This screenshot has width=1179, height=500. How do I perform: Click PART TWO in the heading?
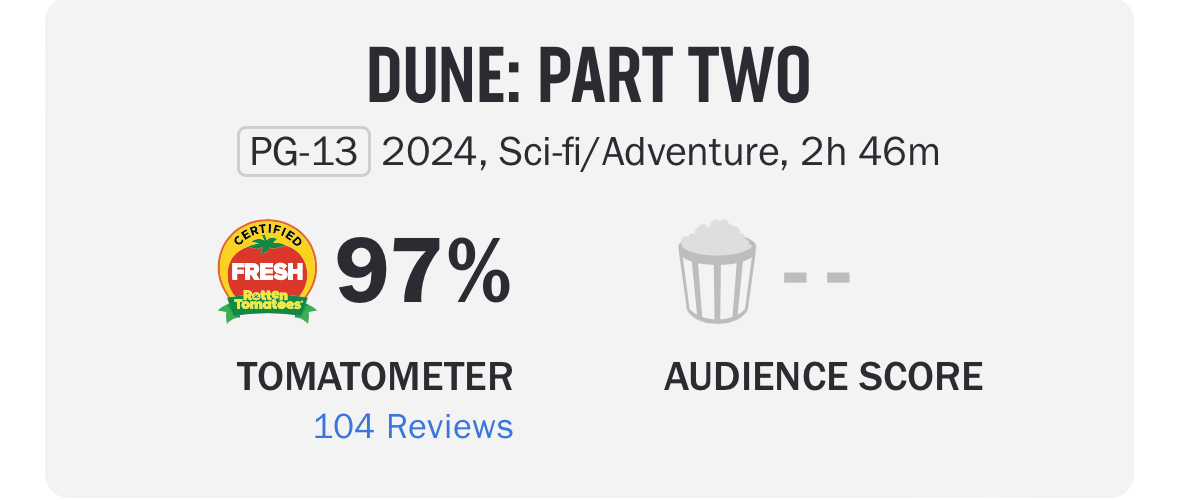pyautogui.click(x=673, y=76)
